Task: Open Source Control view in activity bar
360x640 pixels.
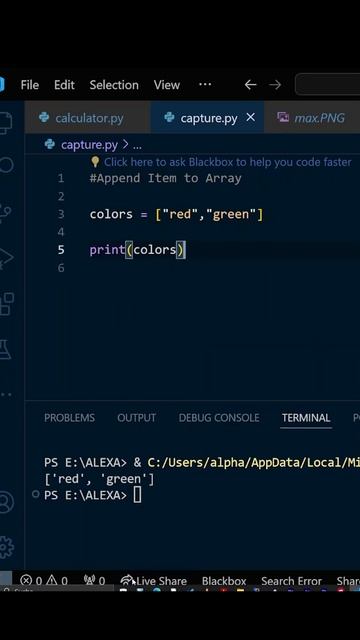Action: click(x=6, y=213)
